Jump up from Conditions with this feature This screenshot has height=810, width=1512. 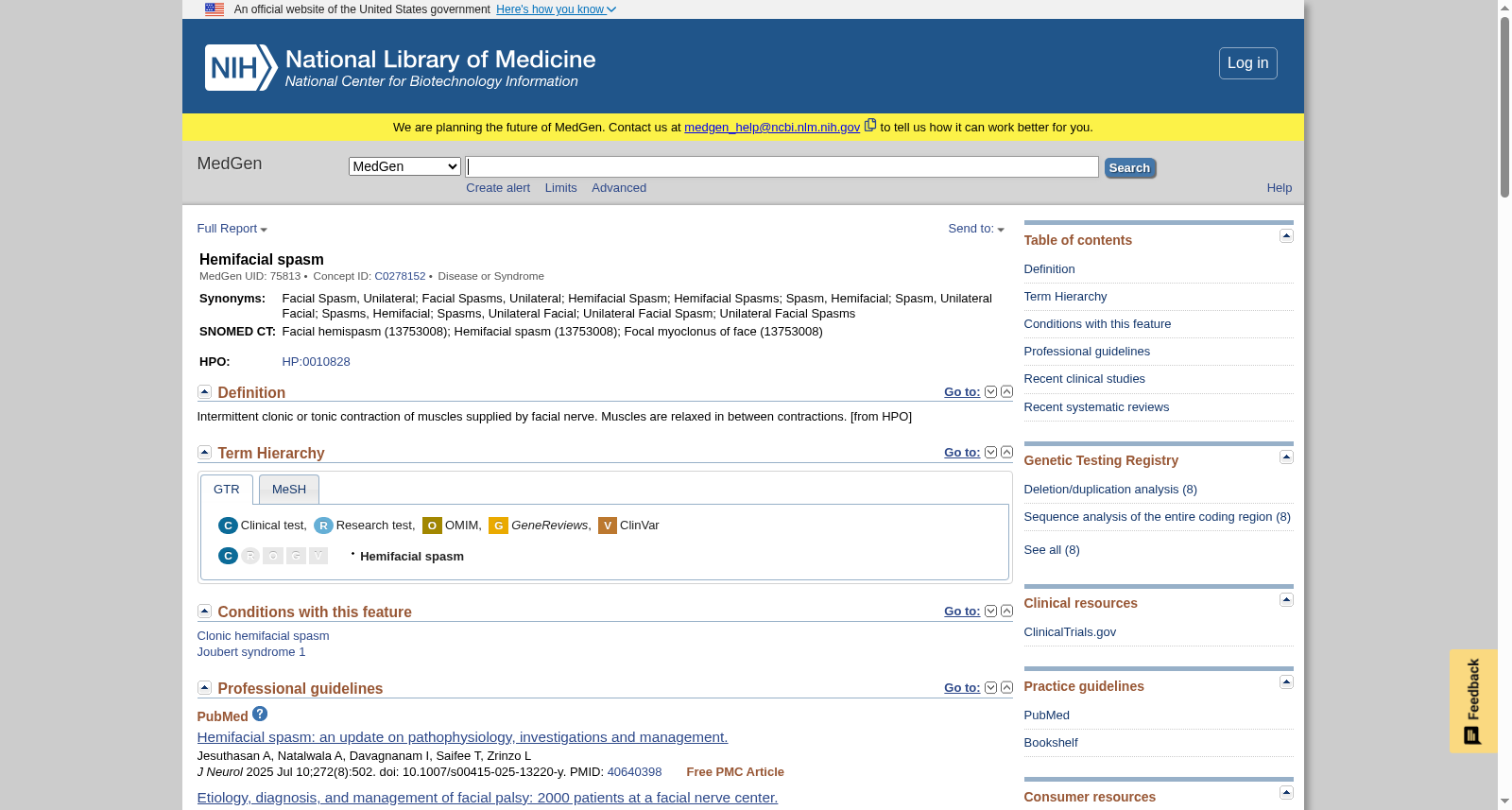click(1006, 611)
